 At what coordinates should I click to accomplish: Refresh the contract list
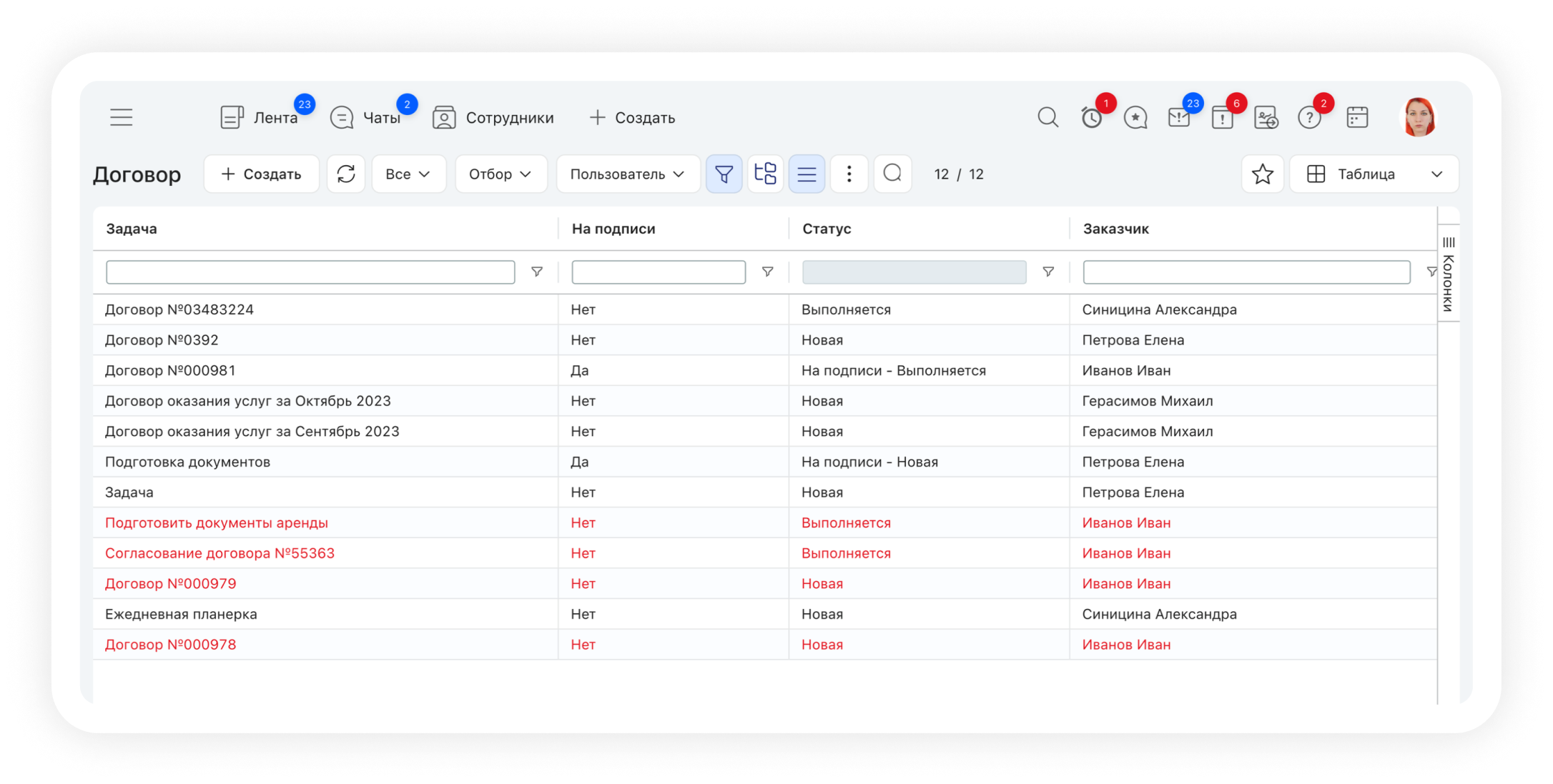tap(346, 174)
